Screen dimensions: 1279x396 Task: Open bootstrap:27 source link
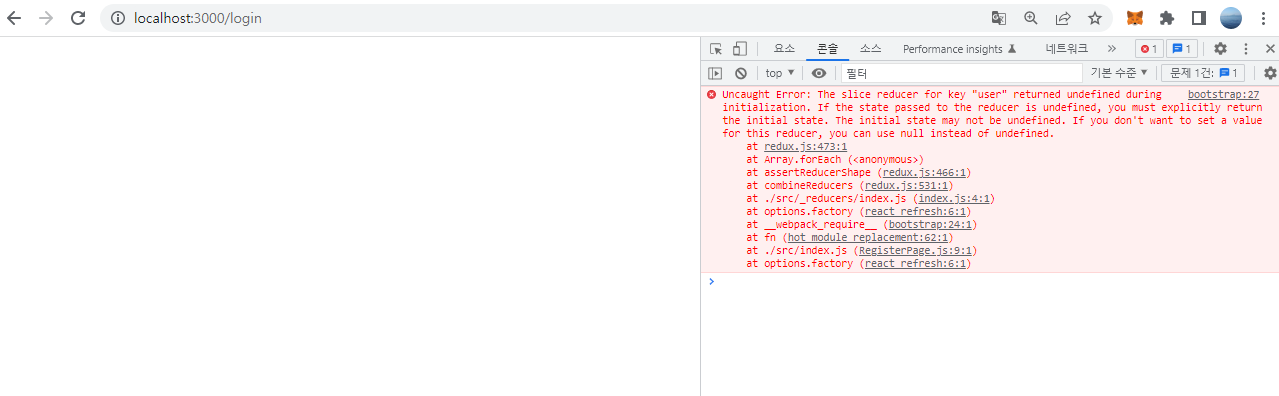click(x=1223, y=94)
